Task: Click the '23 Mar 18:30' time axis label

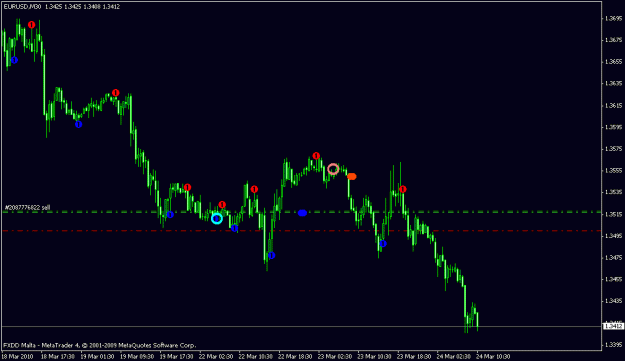Action: tap(414, 356)
